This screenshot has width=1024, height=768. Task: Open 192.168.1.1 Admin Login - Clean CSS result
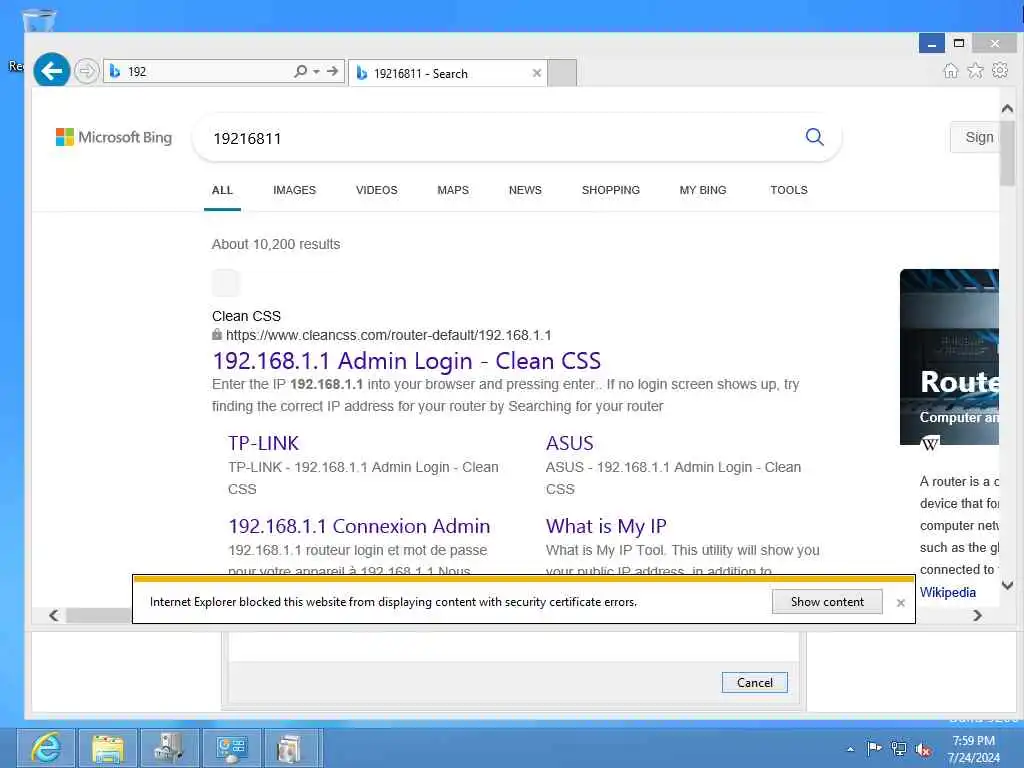407,360
